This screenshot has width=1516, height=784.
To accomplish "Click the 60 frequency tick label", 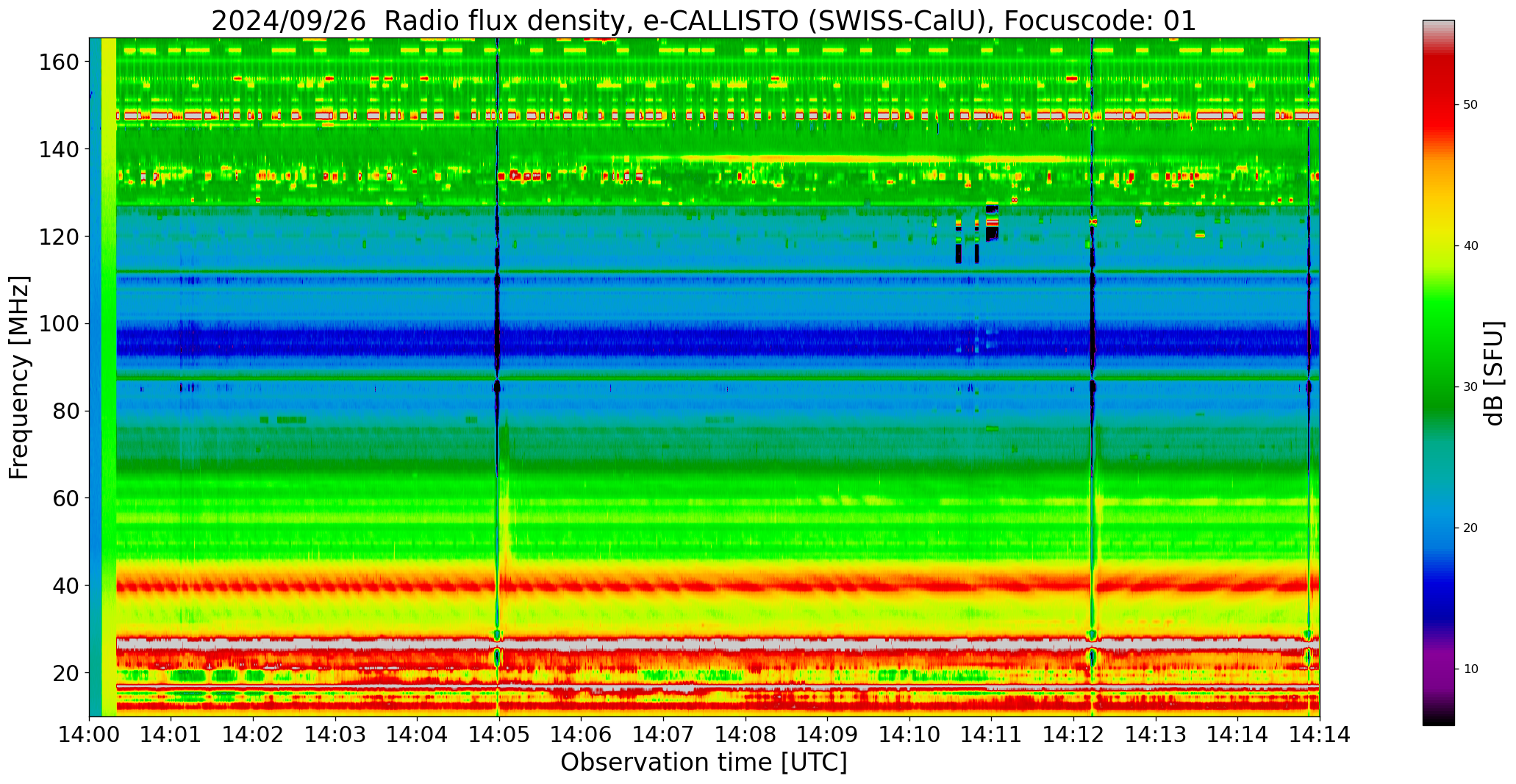I will click(x=66, y=498).
